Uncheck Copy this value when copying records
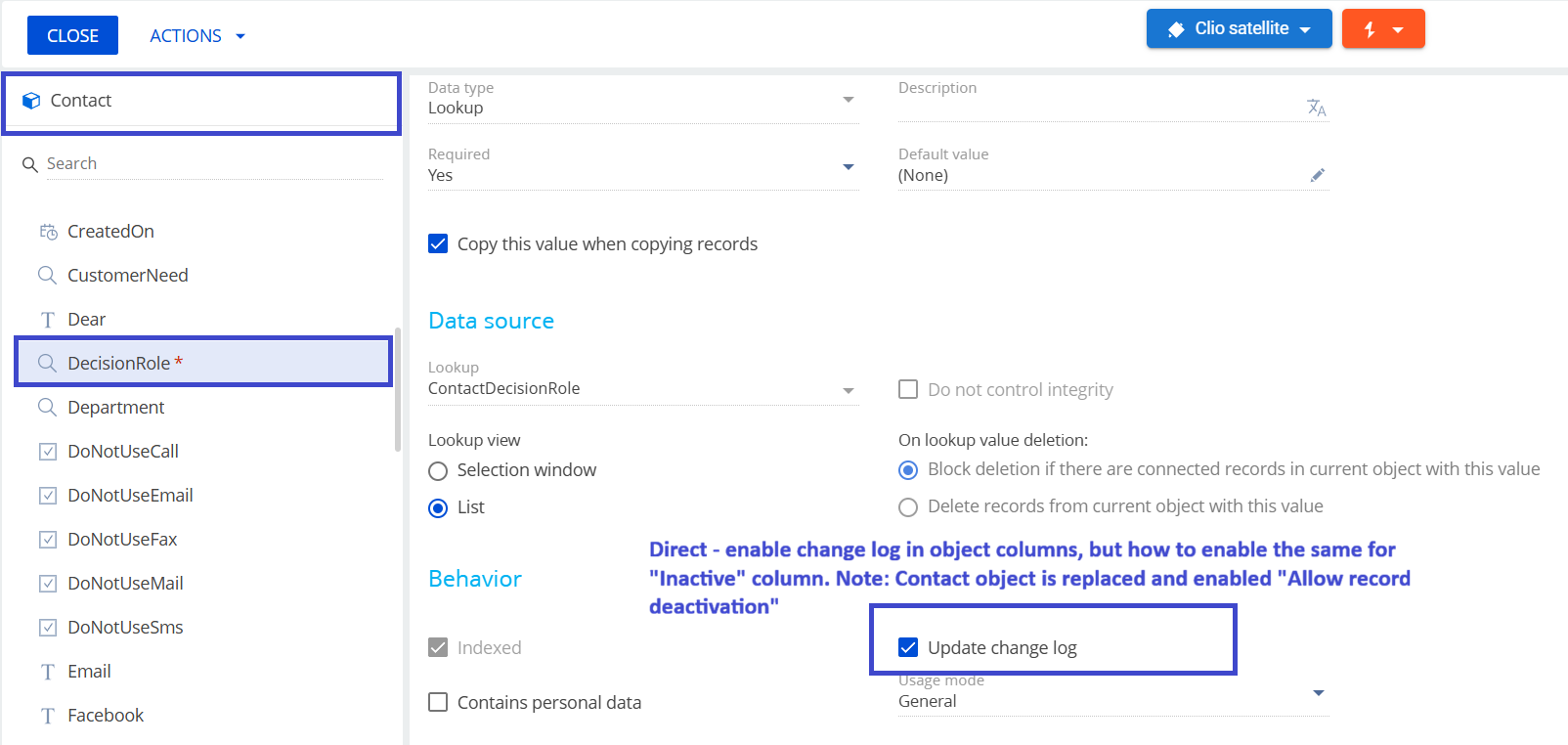 coord(438,243)
